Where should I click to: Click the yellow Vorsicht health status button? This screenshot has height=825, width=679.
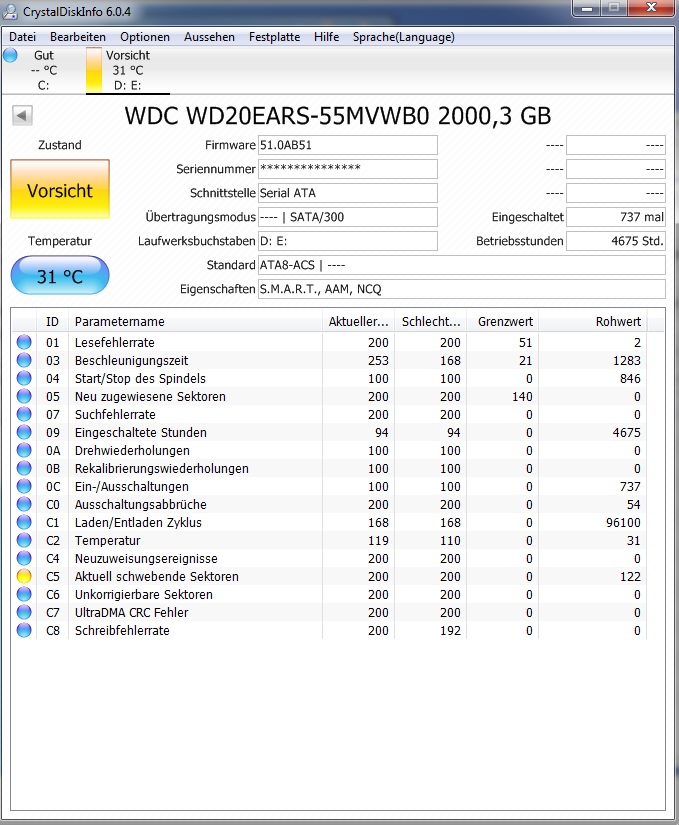[60, 190]
